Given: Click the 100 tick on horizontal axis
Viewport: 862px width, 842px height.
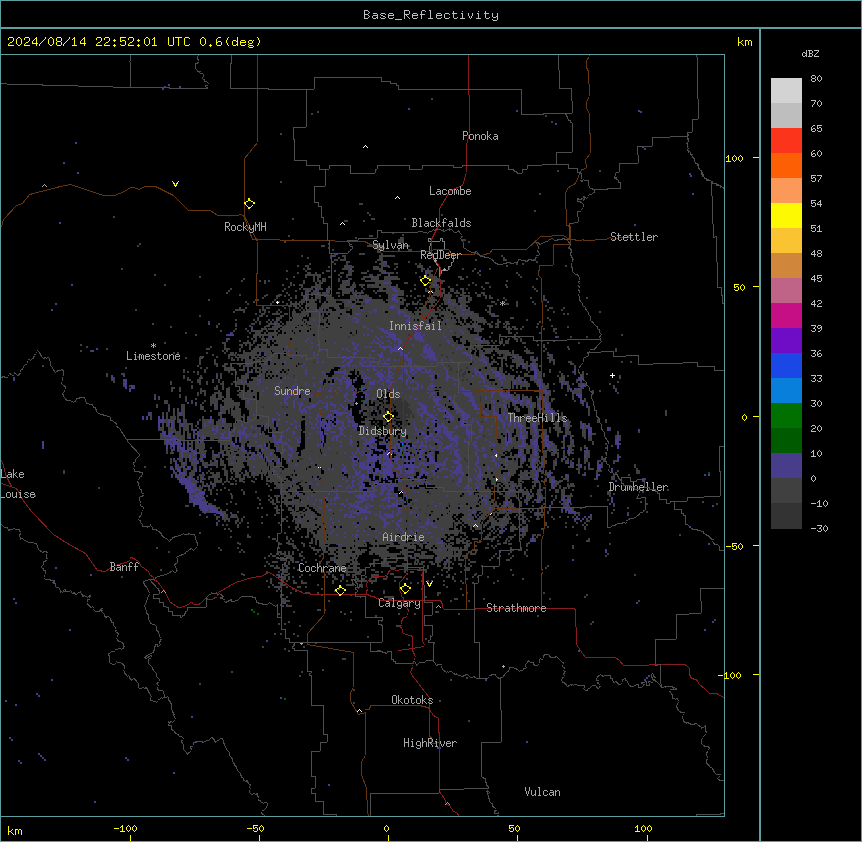Looking at the screenshot, I should [x=643, y=828].
